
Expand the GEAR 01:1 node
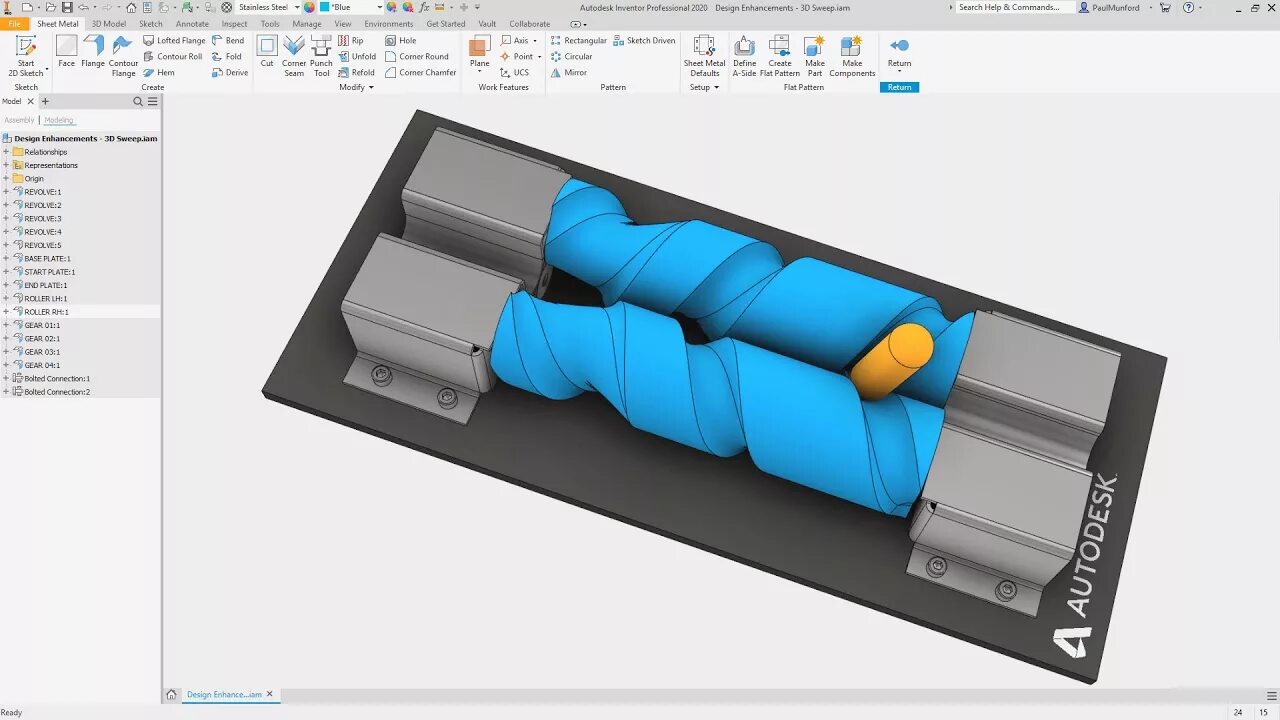6,325
